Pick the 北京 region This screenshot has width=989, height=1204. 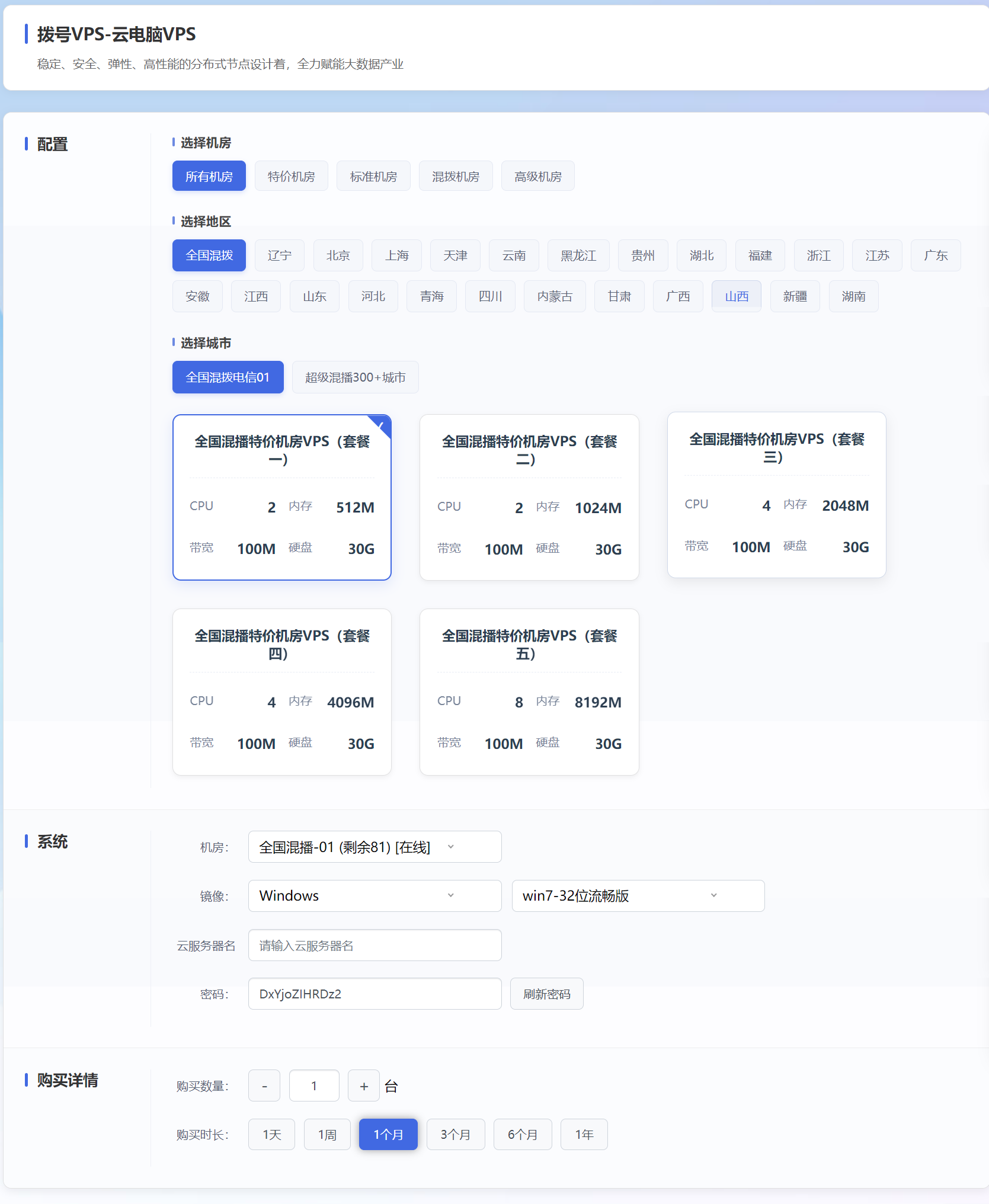click(338, 255)
